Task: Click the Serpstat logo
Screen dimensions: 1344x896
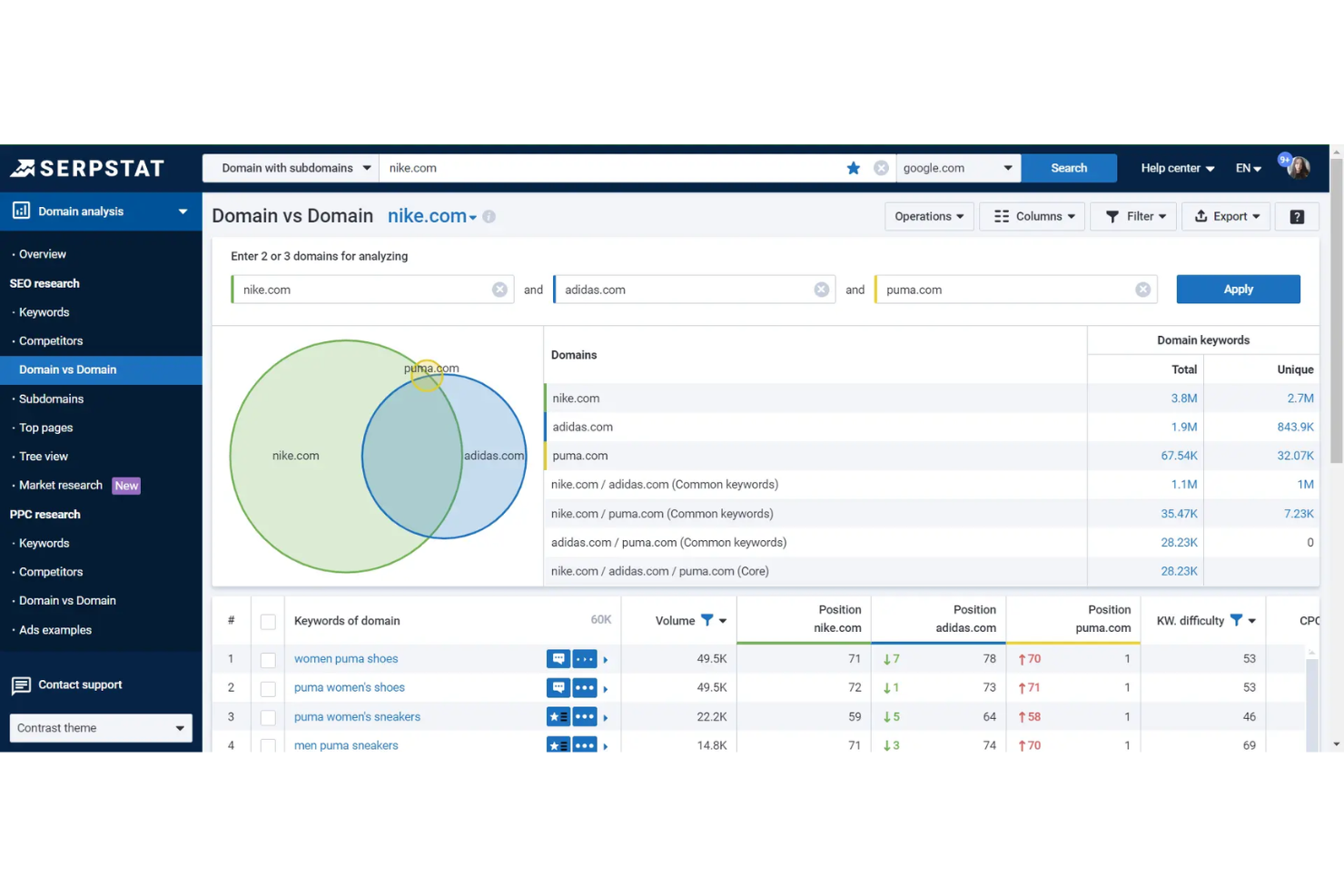Action: pyautogui.click(x=86, y=167)
